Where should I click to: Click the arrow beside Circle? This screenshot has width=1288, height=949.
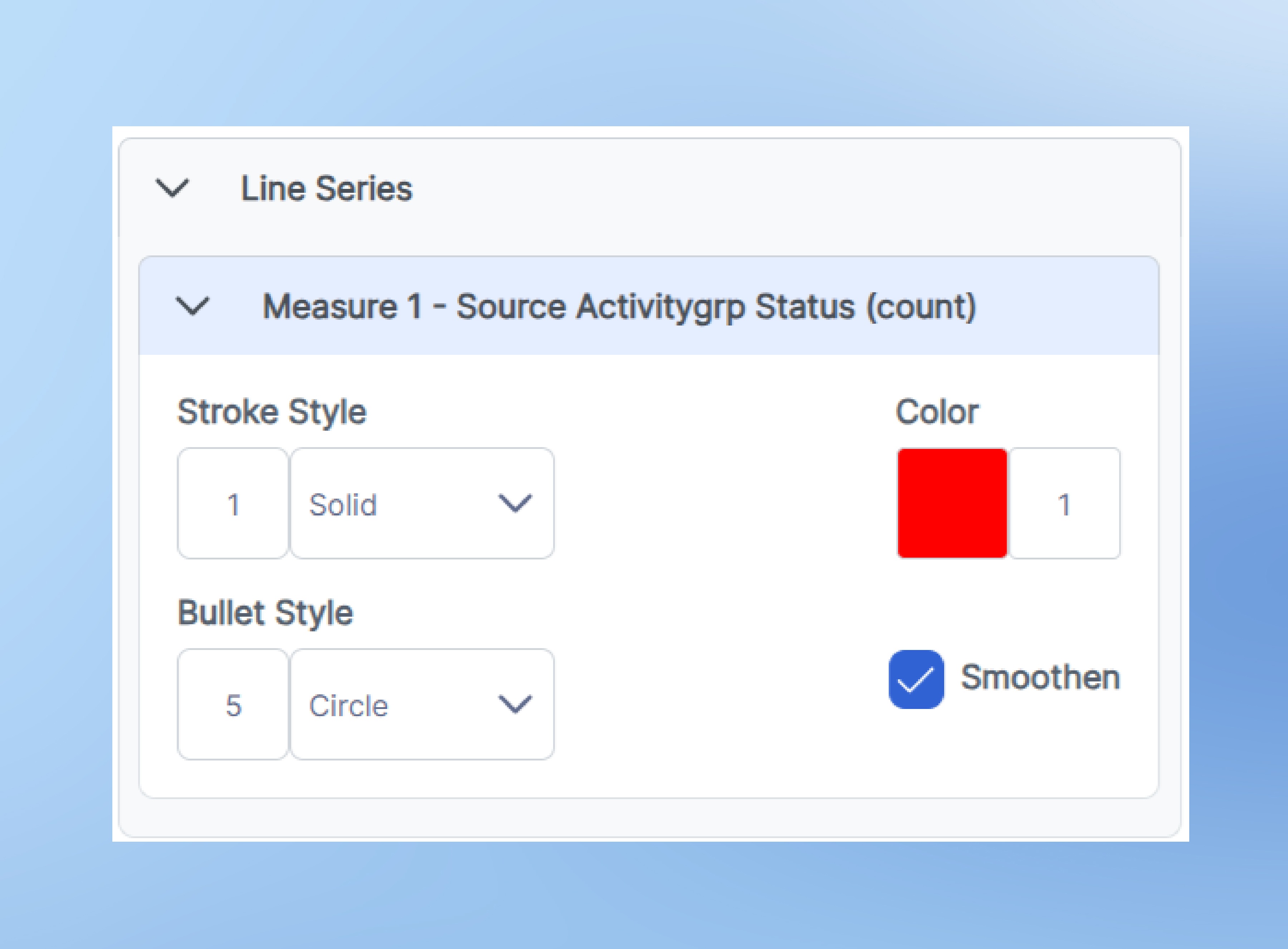(x=515, y=704)
